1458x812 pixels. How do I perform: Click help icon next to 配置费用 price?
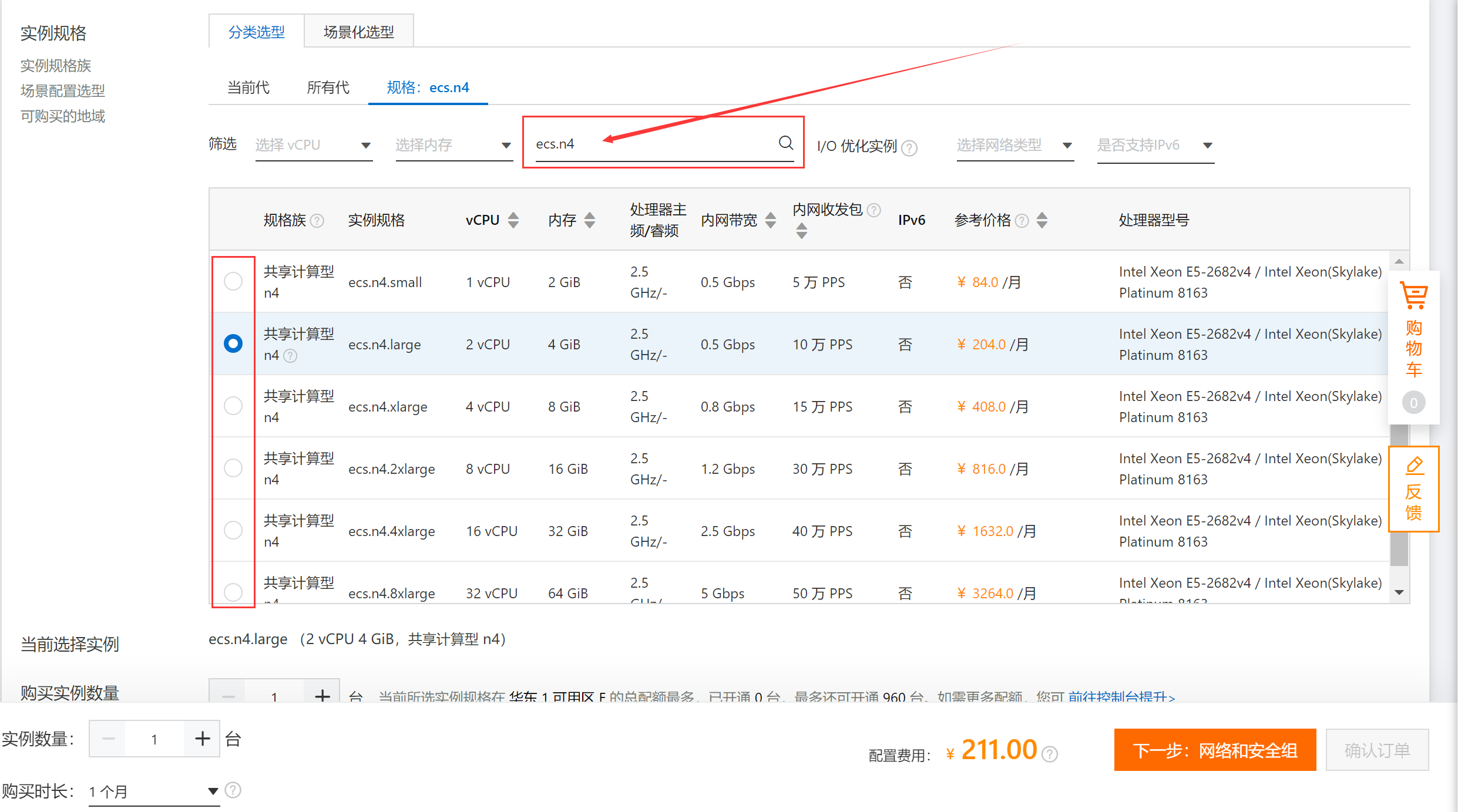point(1050,753)
